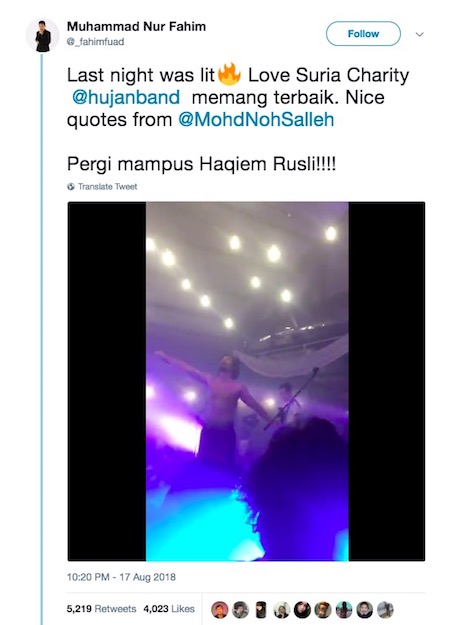
Task: Open the @_fahimfuad handle
Action: point(96,41)
